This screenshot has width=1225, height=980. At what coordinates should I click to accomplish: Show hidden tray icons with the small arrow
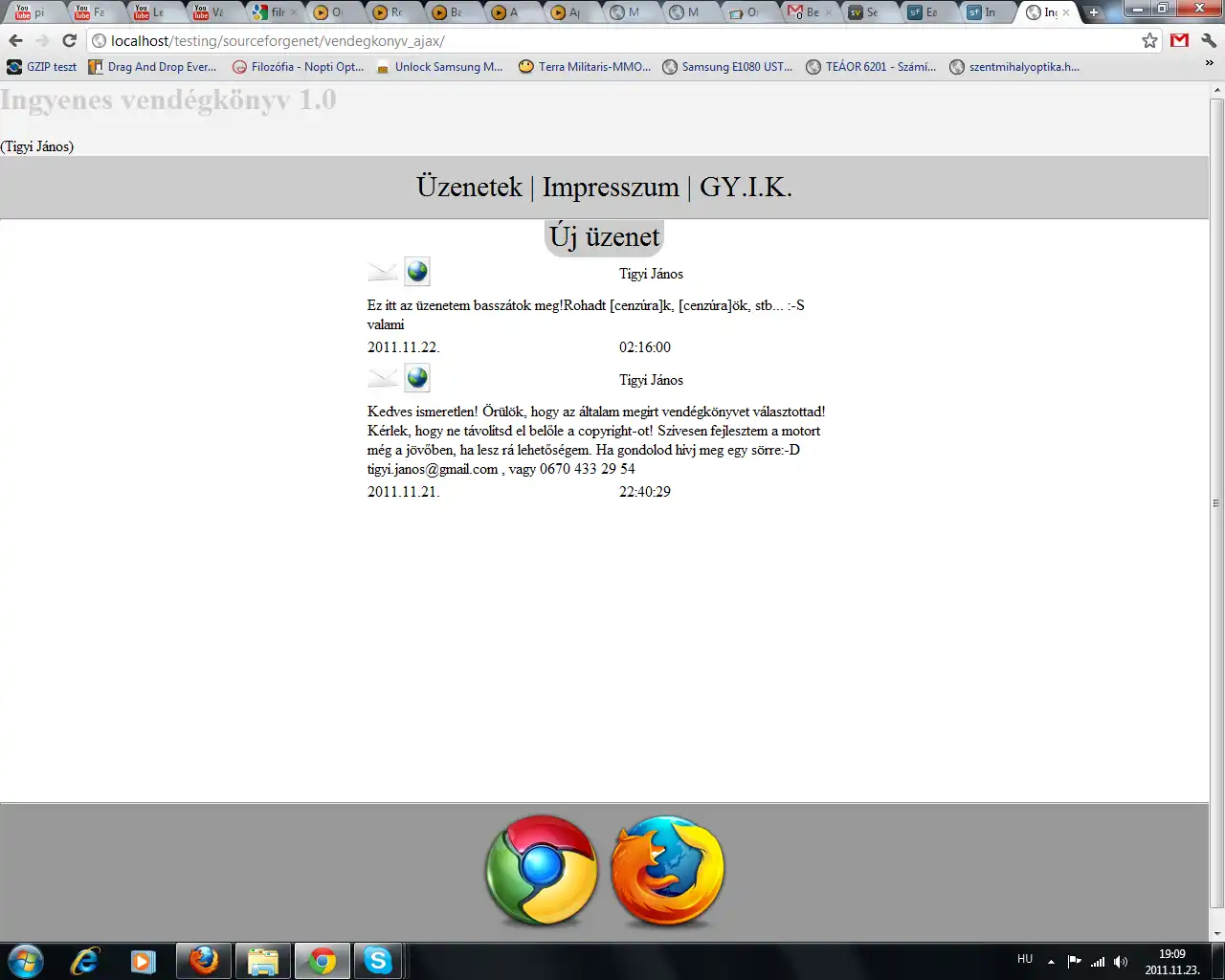(x=1051, y=961)
